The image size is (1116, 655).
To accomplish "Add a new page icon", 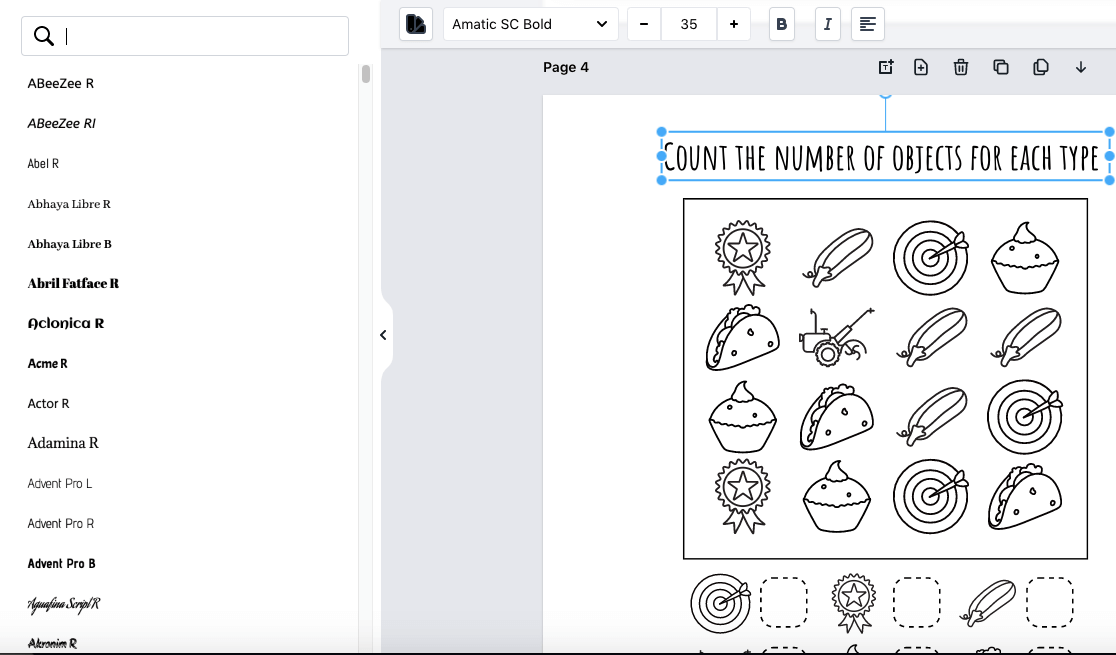I will 921,67.
